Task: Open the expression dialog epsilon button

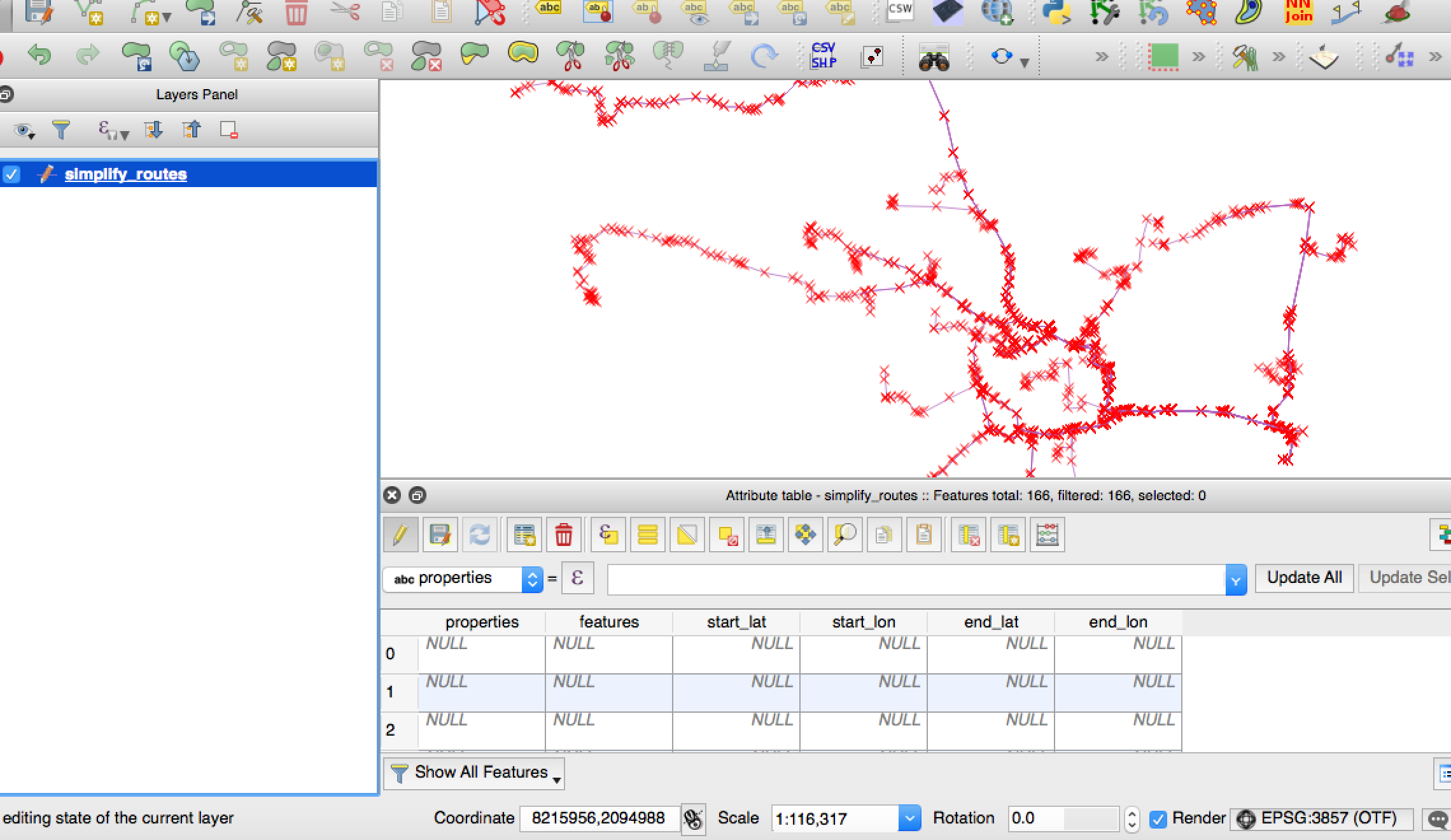Action: coord(577,578)
